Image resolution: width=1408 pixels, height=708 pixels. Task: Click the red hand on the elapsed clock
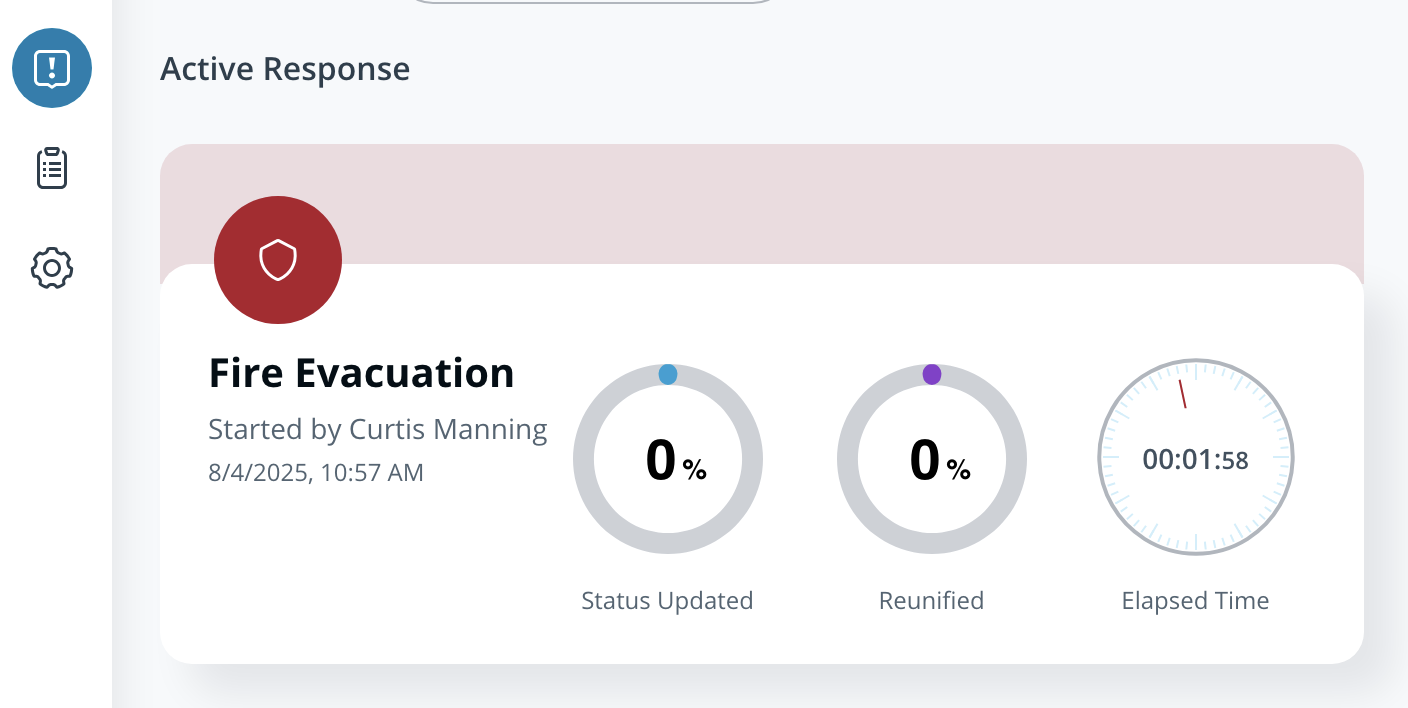click(1183, 394)
